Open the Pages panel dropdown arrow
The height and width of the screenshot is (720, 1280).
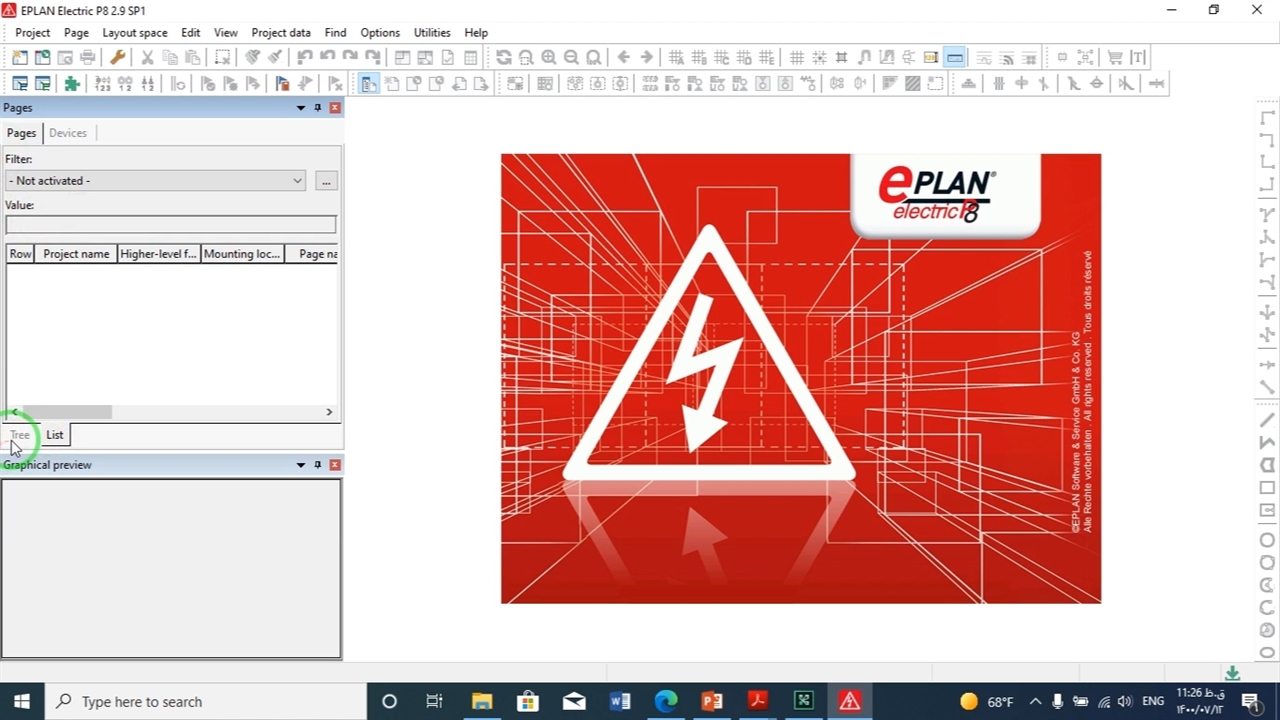tap(300, 108)
